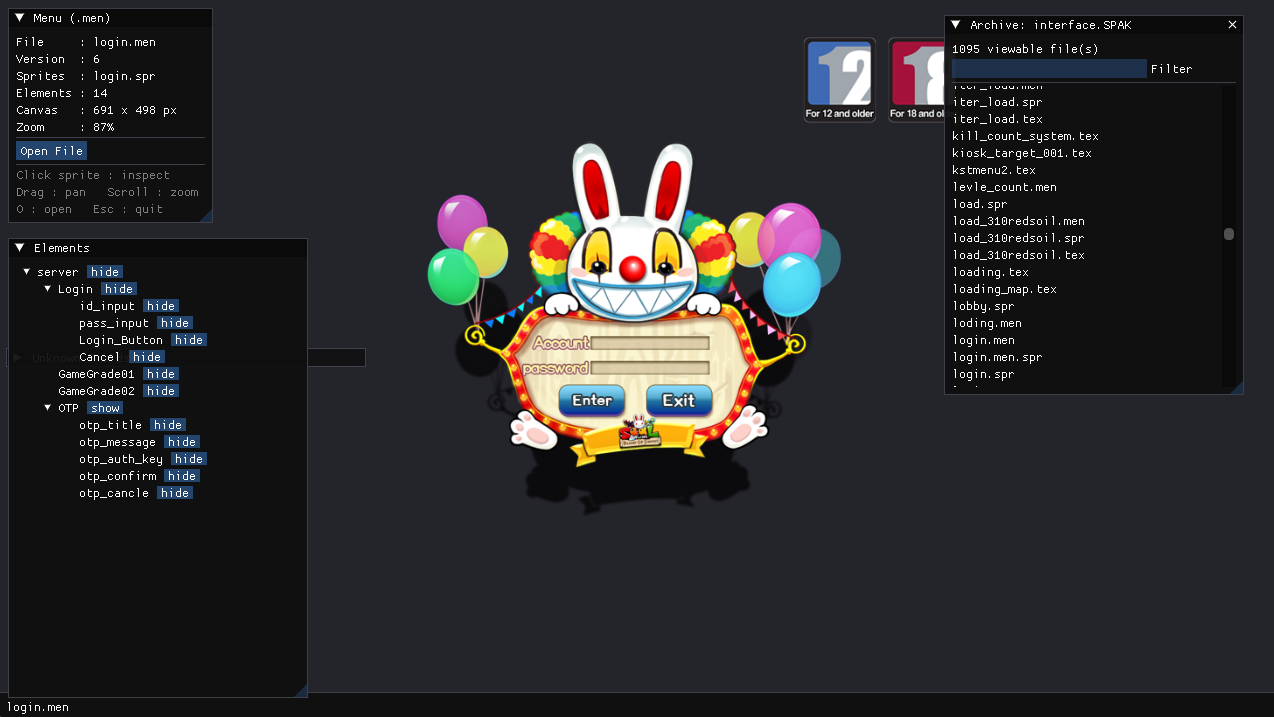1274x717 pixels.
Task: Select load_310redsoil.spr file
Action: click(x=1018, y=238)
